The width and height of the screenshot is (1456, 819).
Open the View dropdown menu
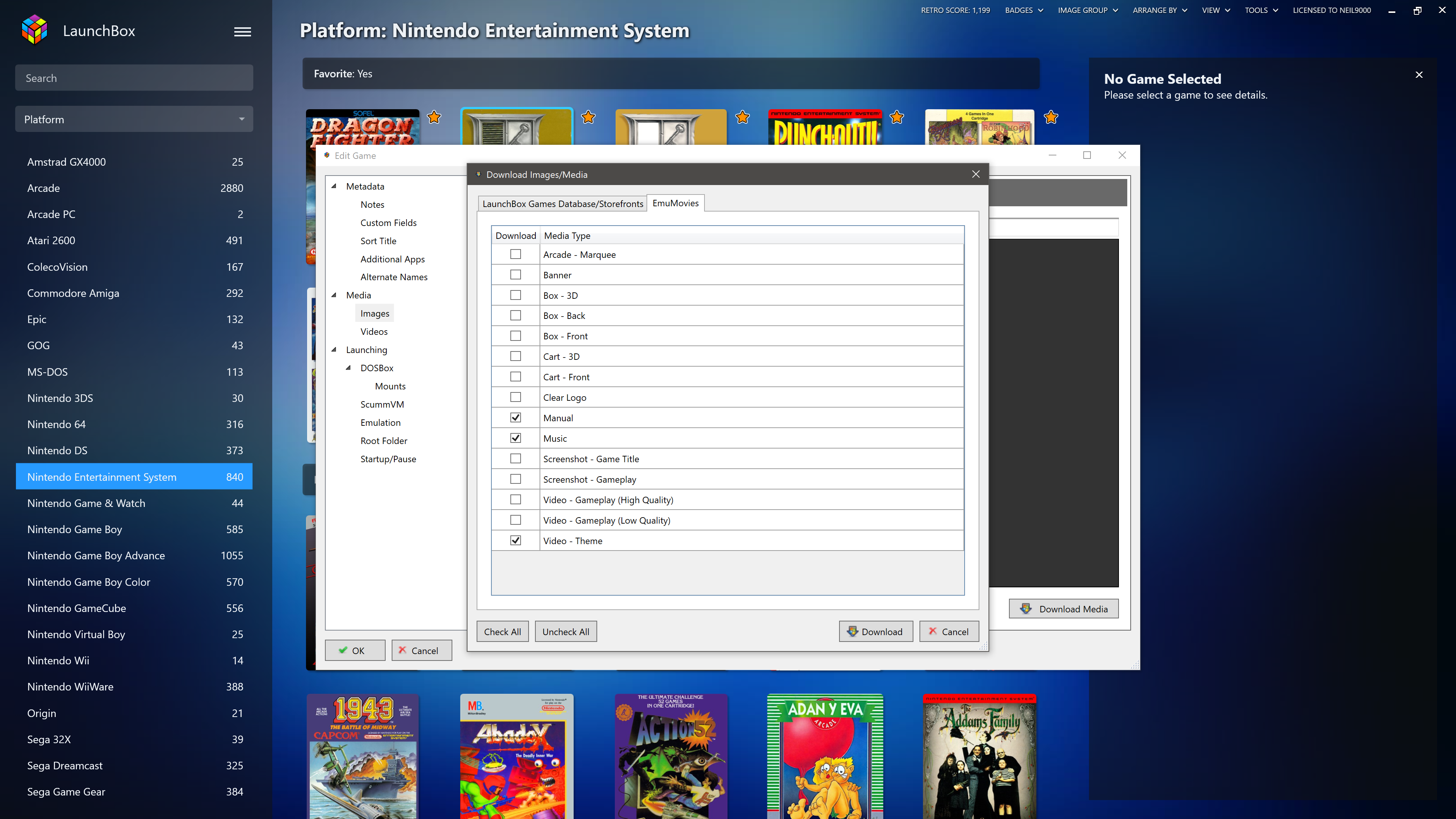1216,10
